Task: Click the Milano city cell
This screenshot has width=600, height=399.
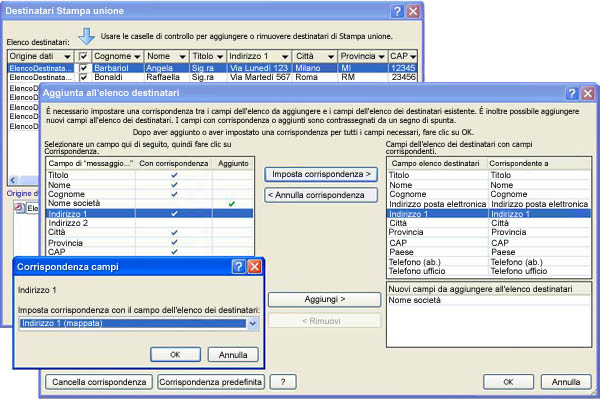Action: [315, 68]
